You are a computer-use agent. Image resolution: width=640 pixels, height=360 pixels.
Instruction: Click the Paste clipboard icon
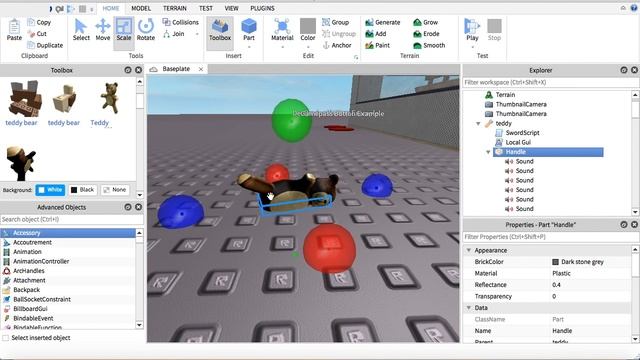14,30
